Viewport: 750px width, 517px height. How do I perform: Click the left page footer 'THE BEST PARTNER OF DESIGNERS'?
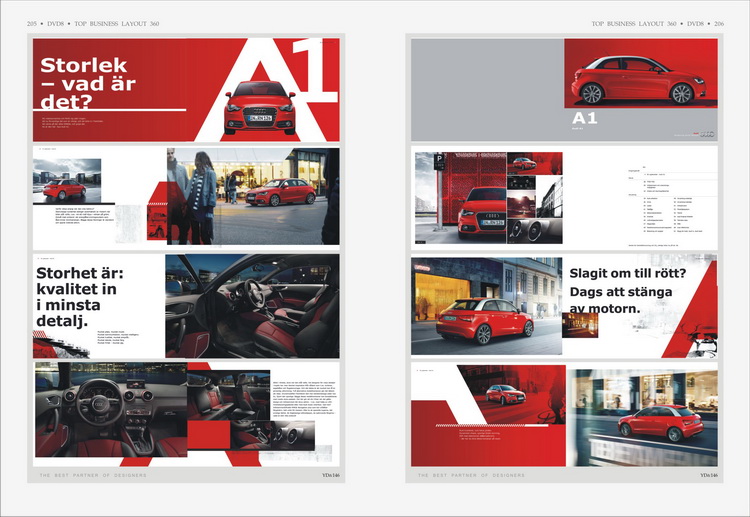pyautogui.click(x=93, y=475)
